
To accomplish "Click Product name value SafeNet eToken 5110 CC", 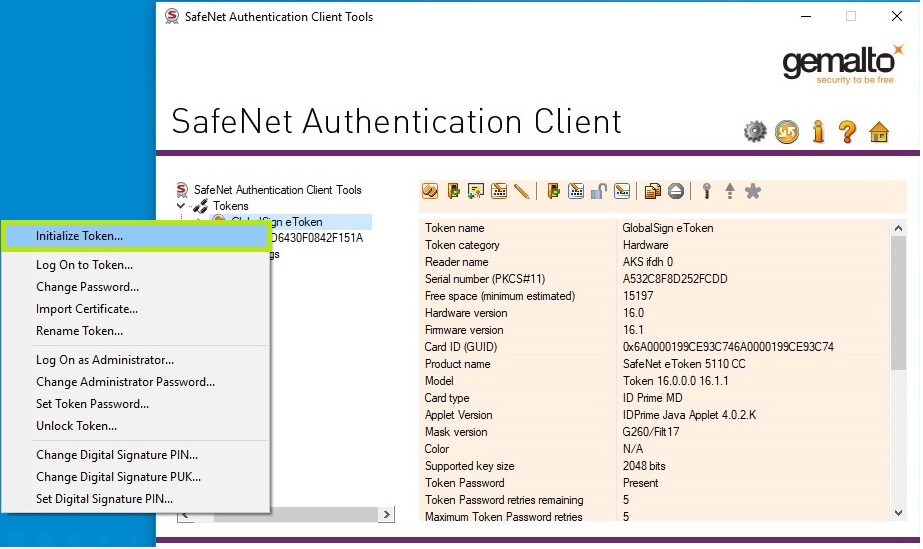I will click(x=684, y=364).
